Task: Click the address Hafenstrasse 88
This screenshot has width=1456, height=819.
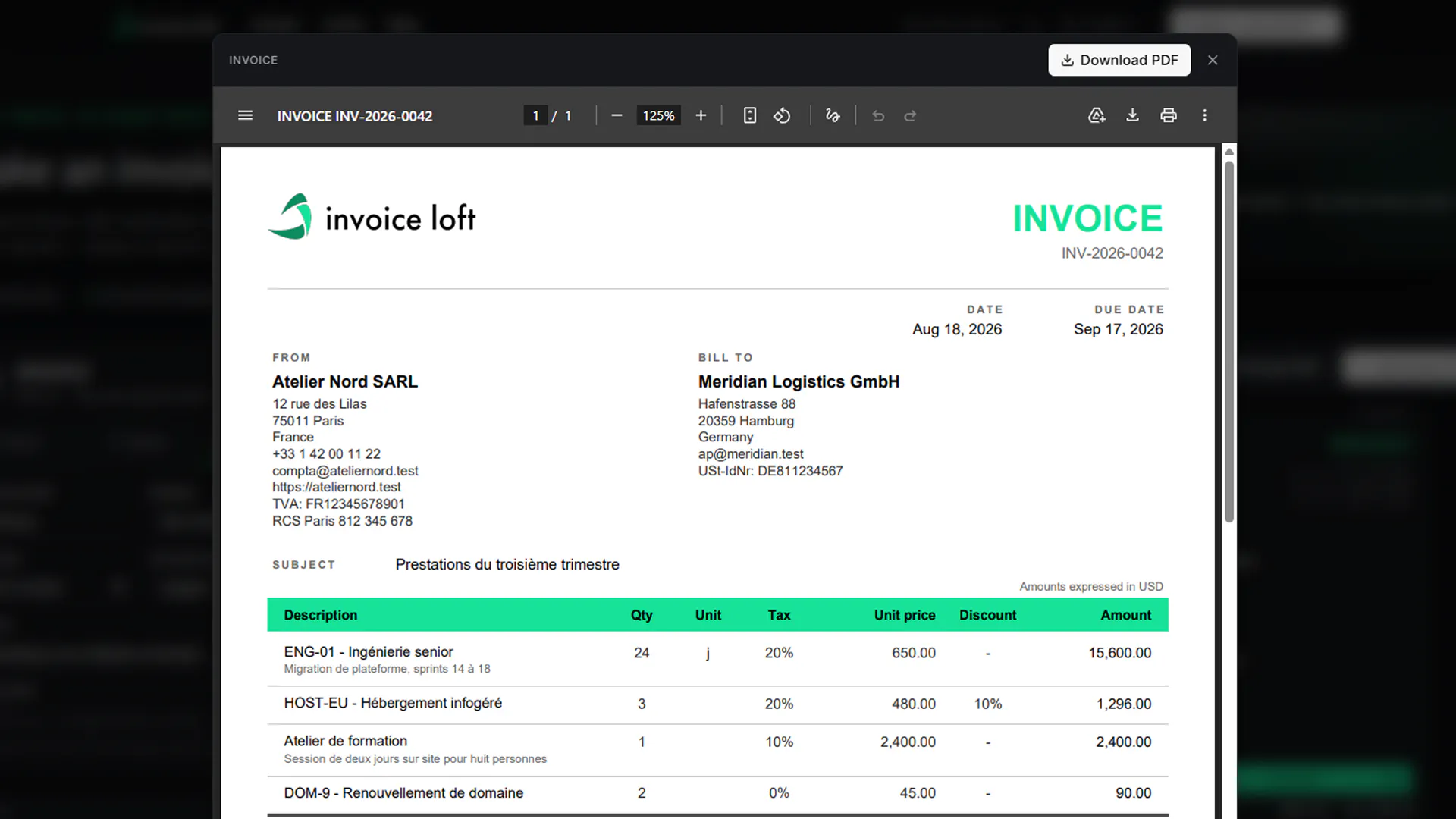Action: point(747,404)
